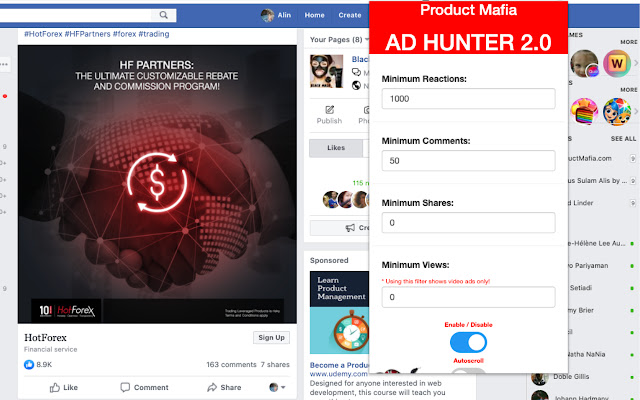This screenshot has width=640, height=400.
Task: Open the HotForex page name link
Action: (45, 338)
